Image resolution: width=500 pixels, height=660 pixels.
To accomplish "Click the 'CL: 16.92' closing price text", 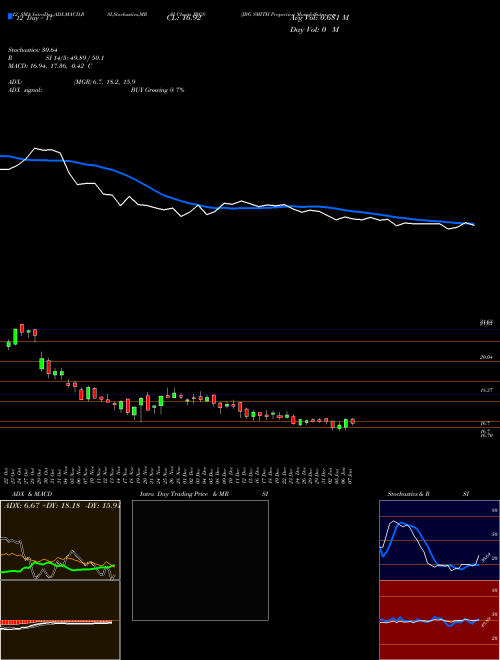I will [184, 18].
